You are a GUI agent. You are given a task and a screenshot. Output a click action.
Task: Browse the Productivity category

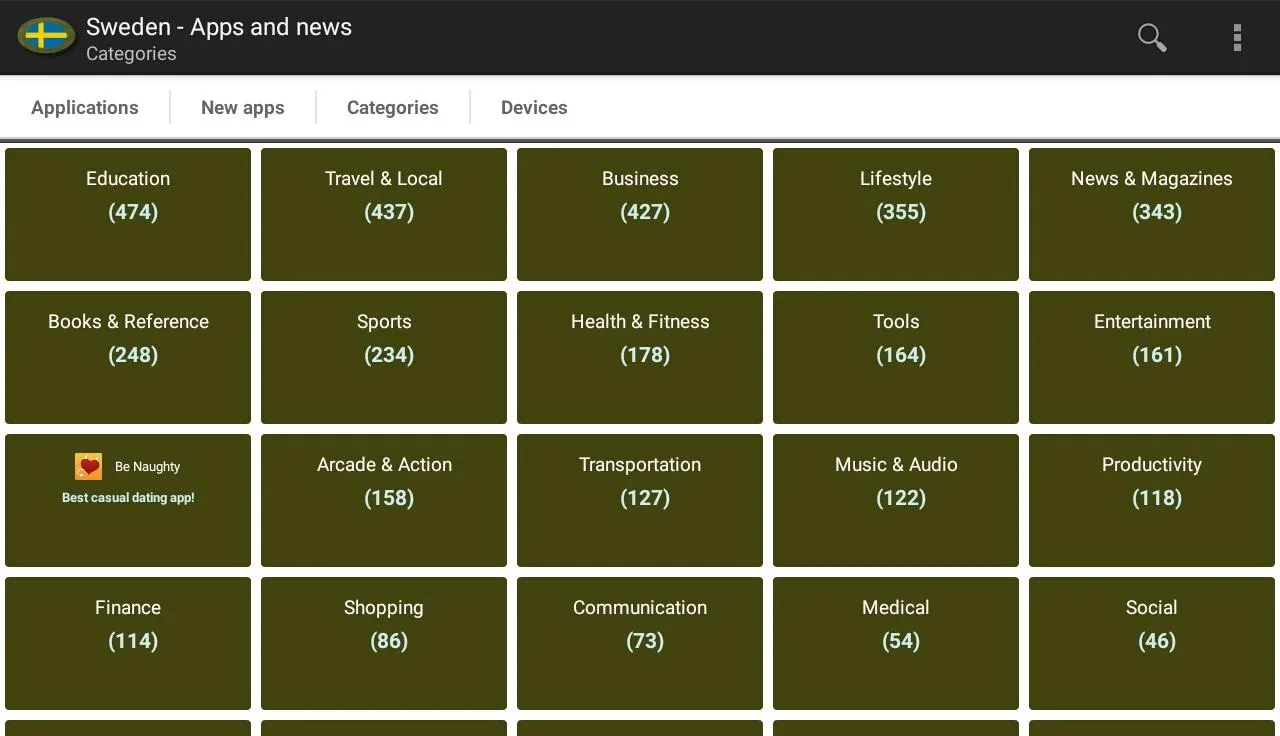1152,500
